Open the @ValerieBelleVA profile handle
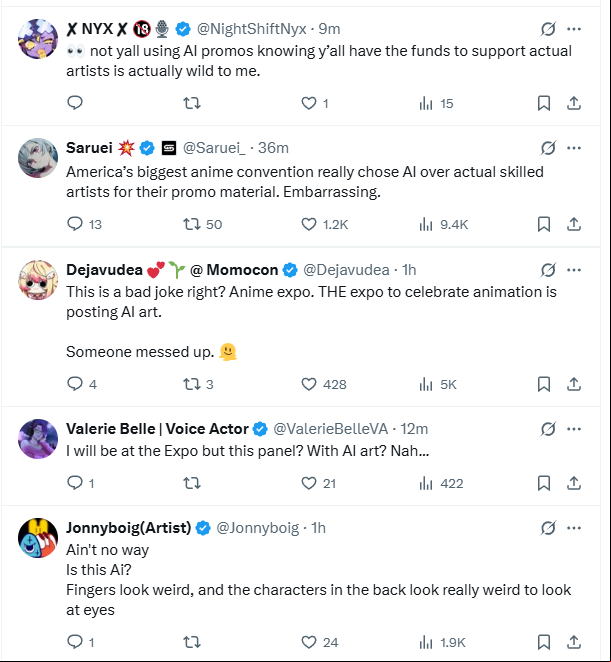Screen dimensions: 611x662 [x=331, y=429]
